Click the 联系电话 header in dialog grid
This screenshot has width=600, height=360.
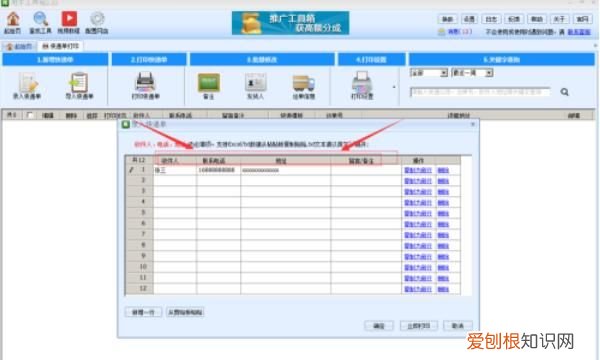click(218, 161)
